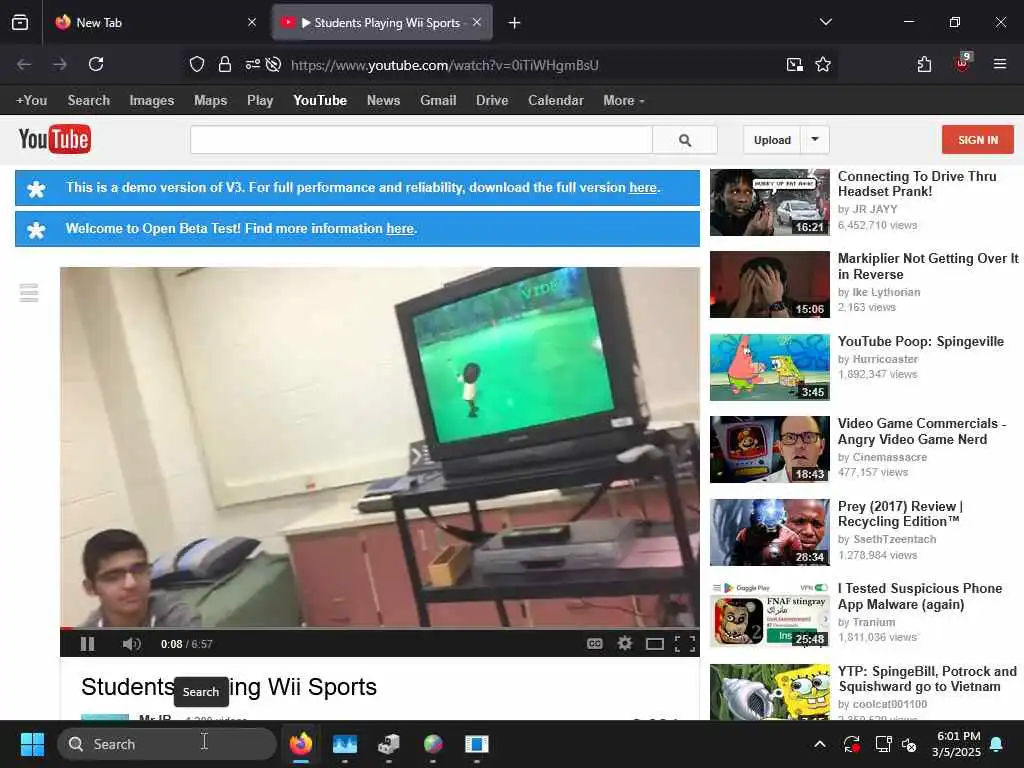
Task: Click the red SIGN IN button
Action: coord(978,140)
